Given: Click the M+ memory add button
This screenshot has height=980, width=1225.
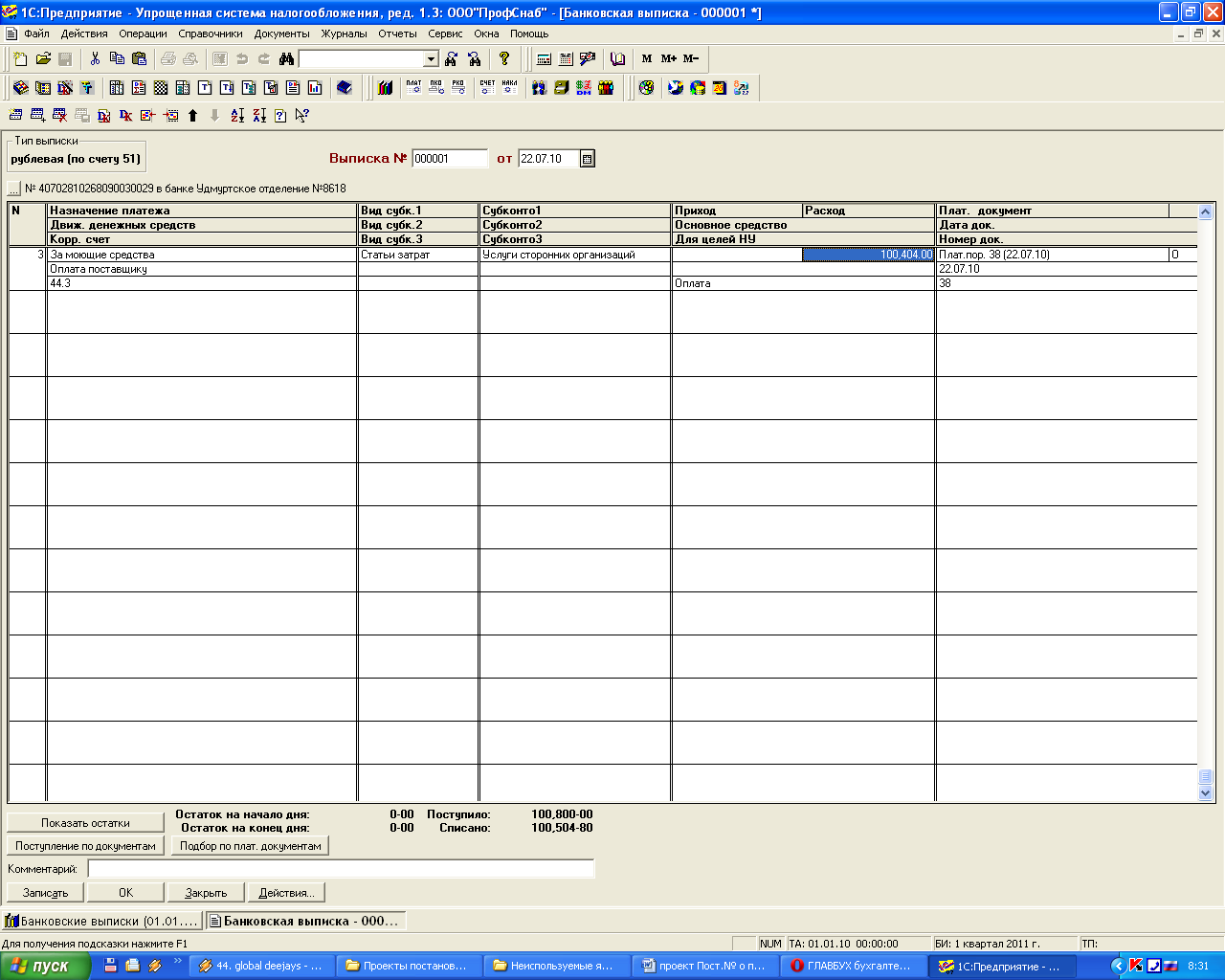Looking at the screenshot, I should [x=669, y=59].
